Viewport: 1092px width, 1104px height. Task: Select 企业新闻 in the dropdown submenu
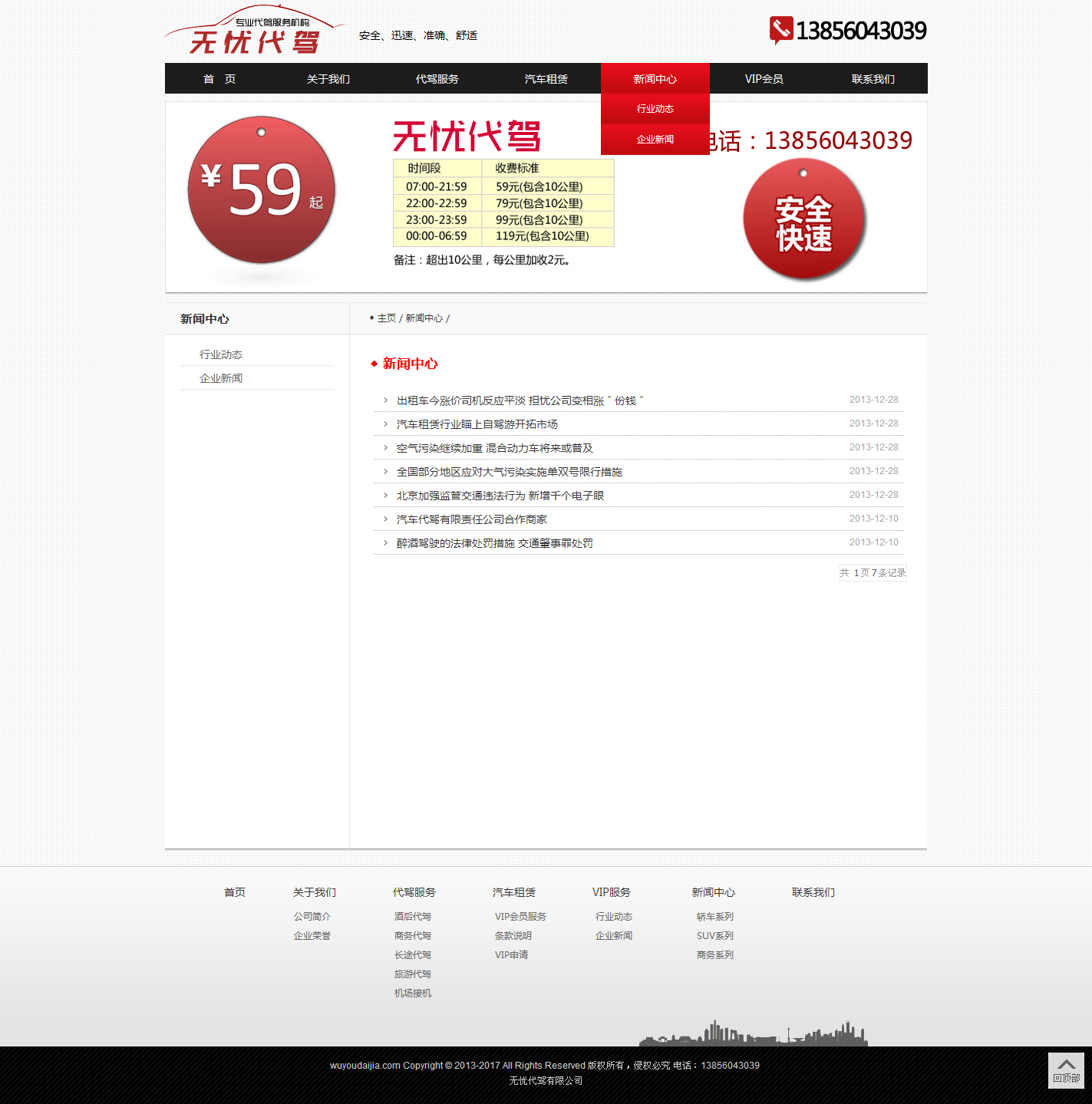coord(655,140)
